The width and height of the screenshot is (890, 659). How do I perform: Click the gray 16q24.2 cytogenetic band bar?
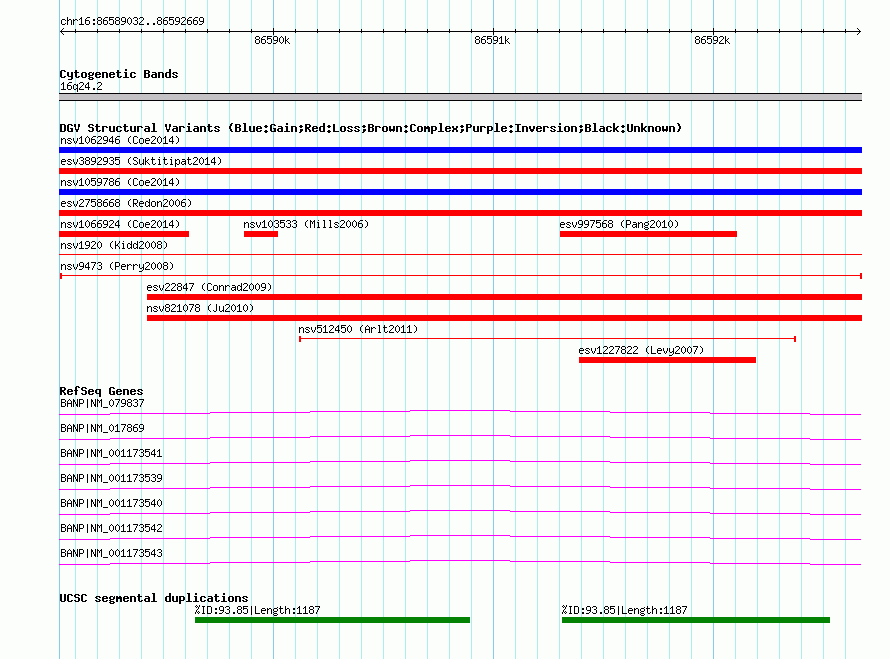460,97
